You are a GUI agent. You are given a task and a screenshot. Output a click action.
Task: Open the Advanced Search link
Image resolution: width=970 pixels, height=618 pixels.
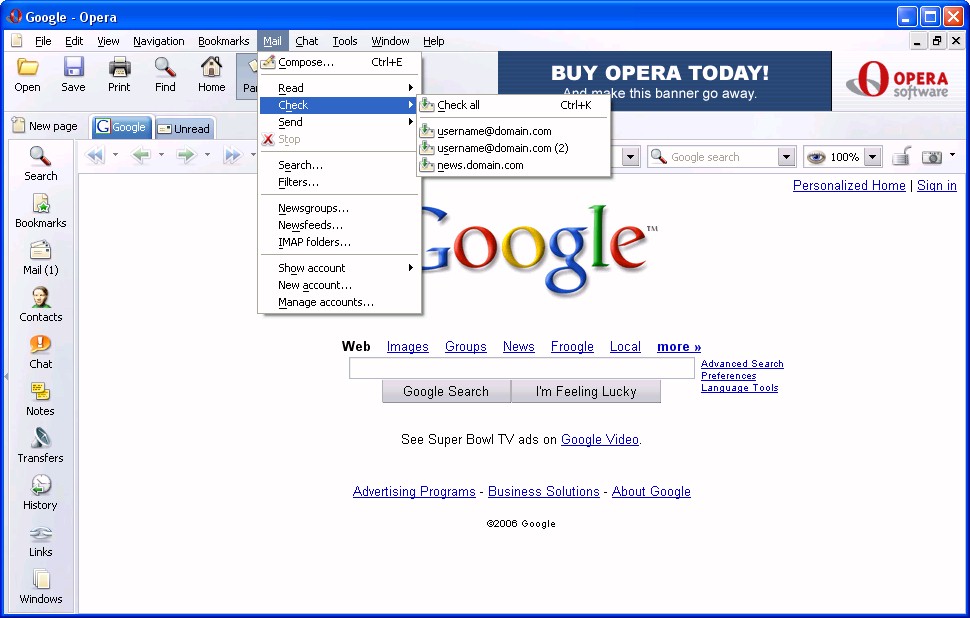point(742,364)
